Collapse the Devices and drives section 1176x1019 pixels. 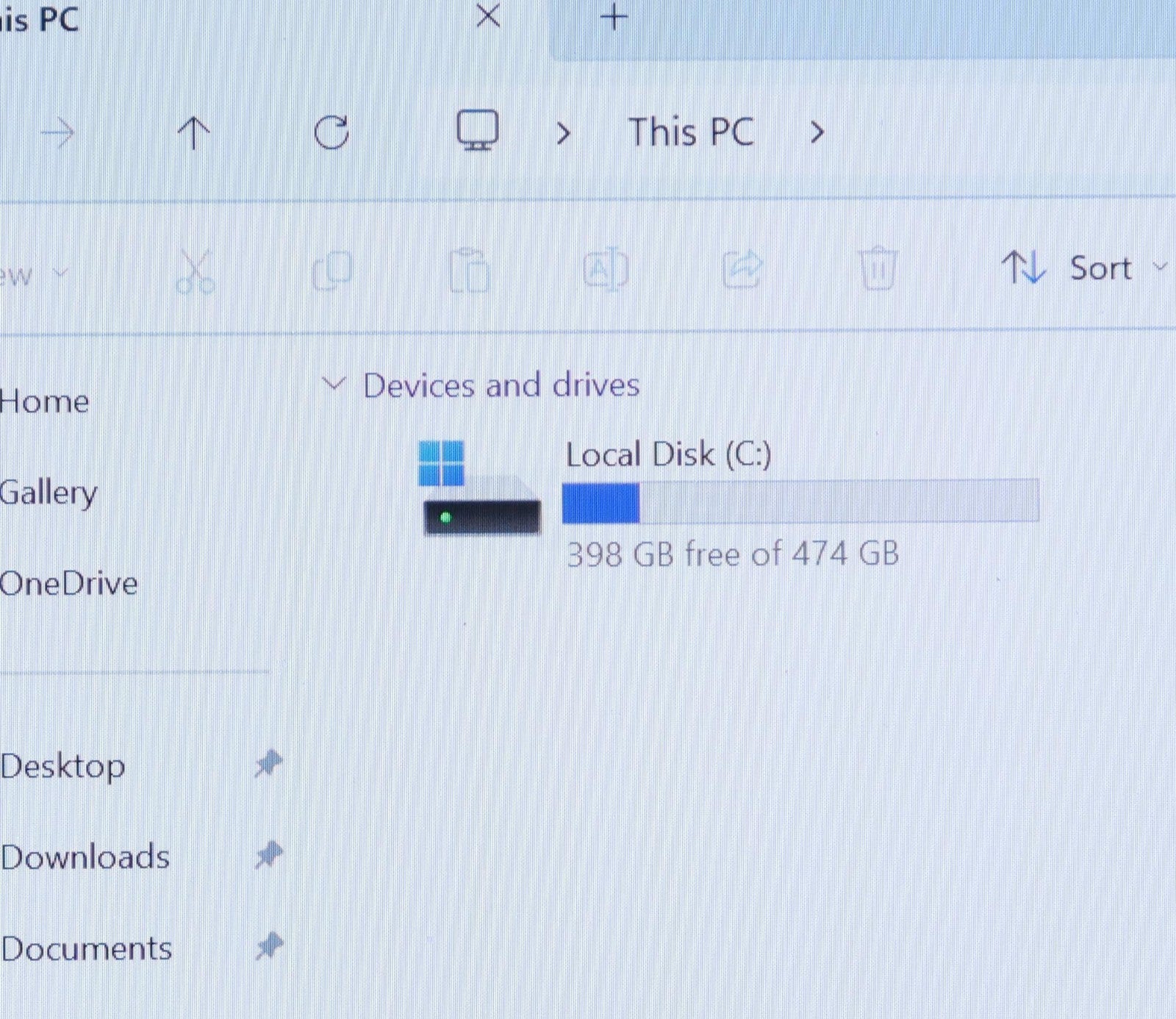(334, 384)
